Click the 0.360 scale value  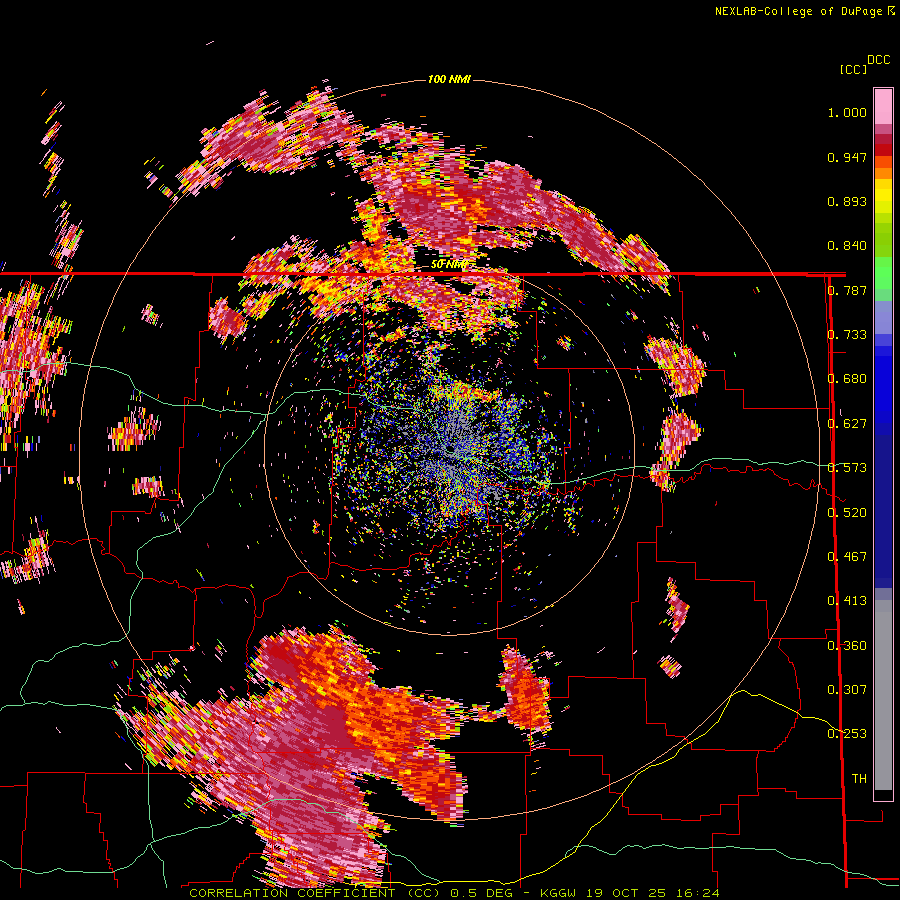pos(847,646)
